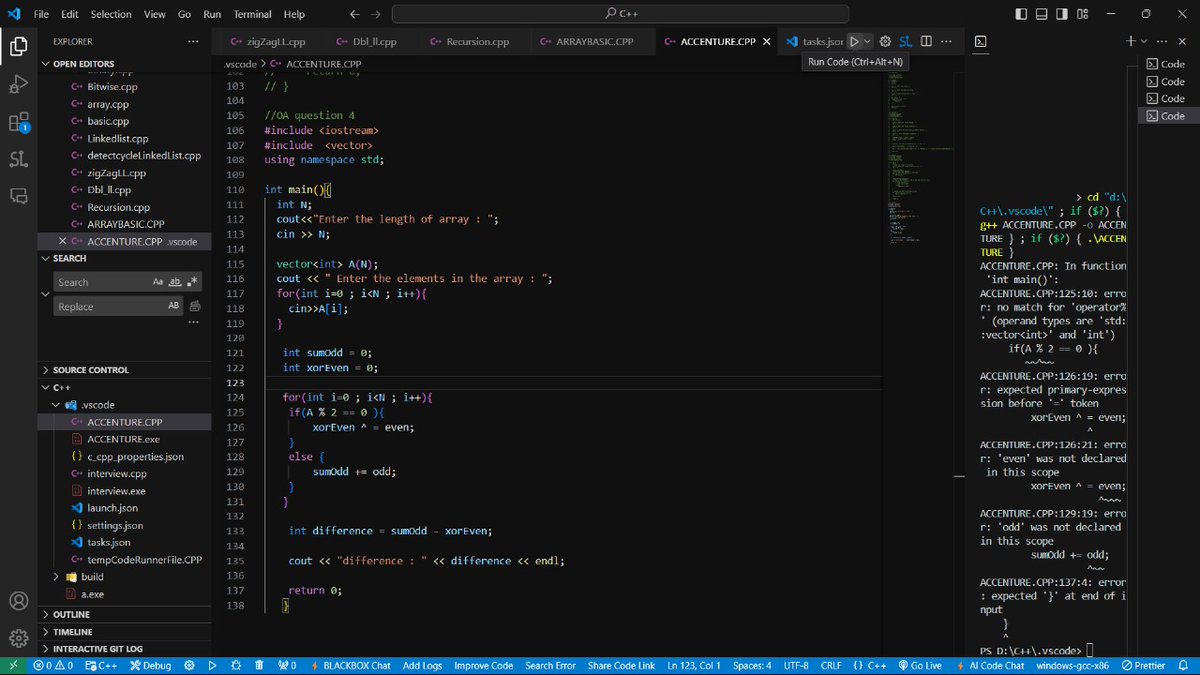Open the Extensions view with badge
1200x675 pixels.
tap(18, 122)
